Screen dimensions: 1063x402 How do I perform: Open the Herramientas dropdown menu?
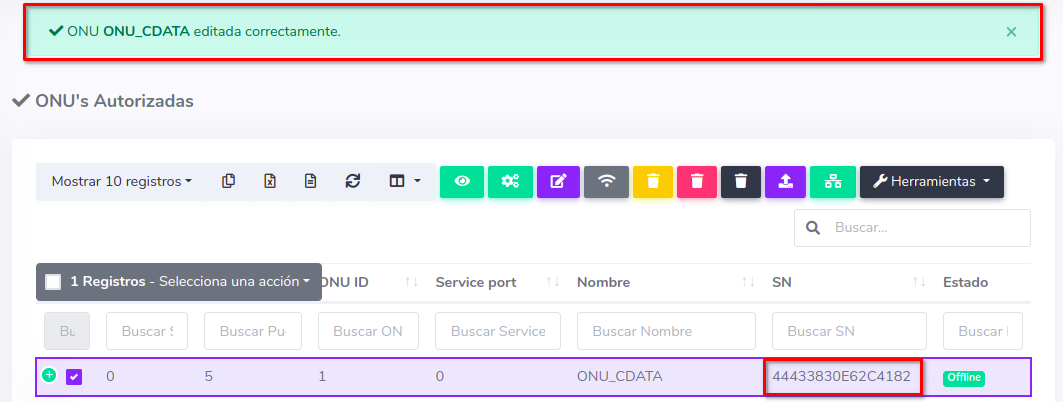pyautogui.click(x=931, y=181)
